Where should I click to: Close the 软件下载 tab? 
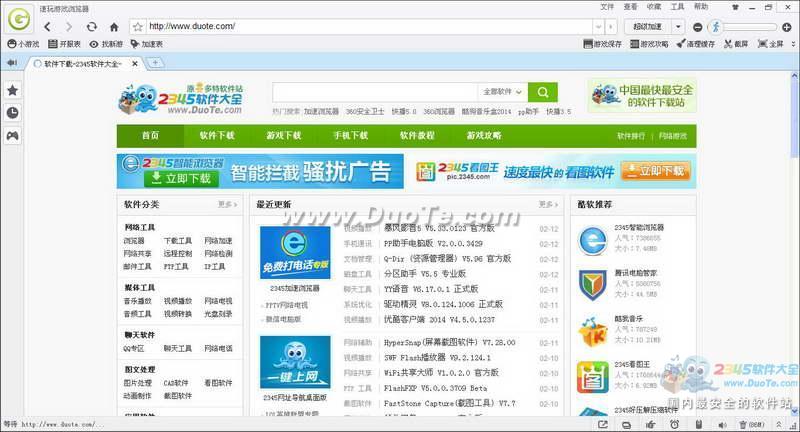[x=135, y=64]
